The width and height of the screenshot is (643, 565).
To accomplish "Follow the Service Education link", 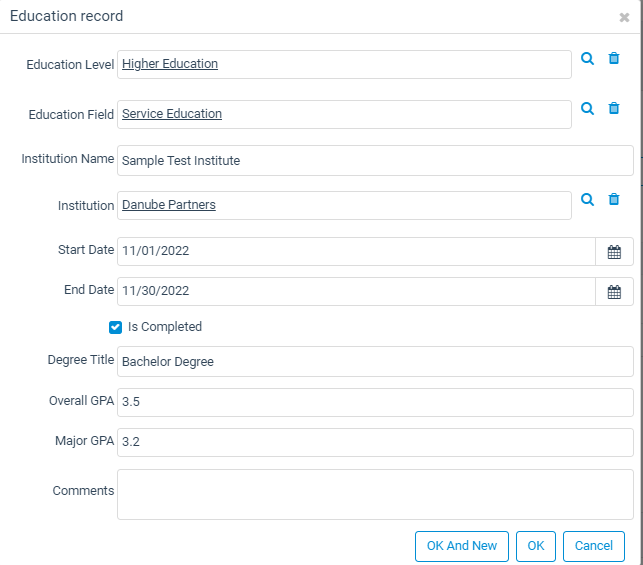I will coord(172,114).
